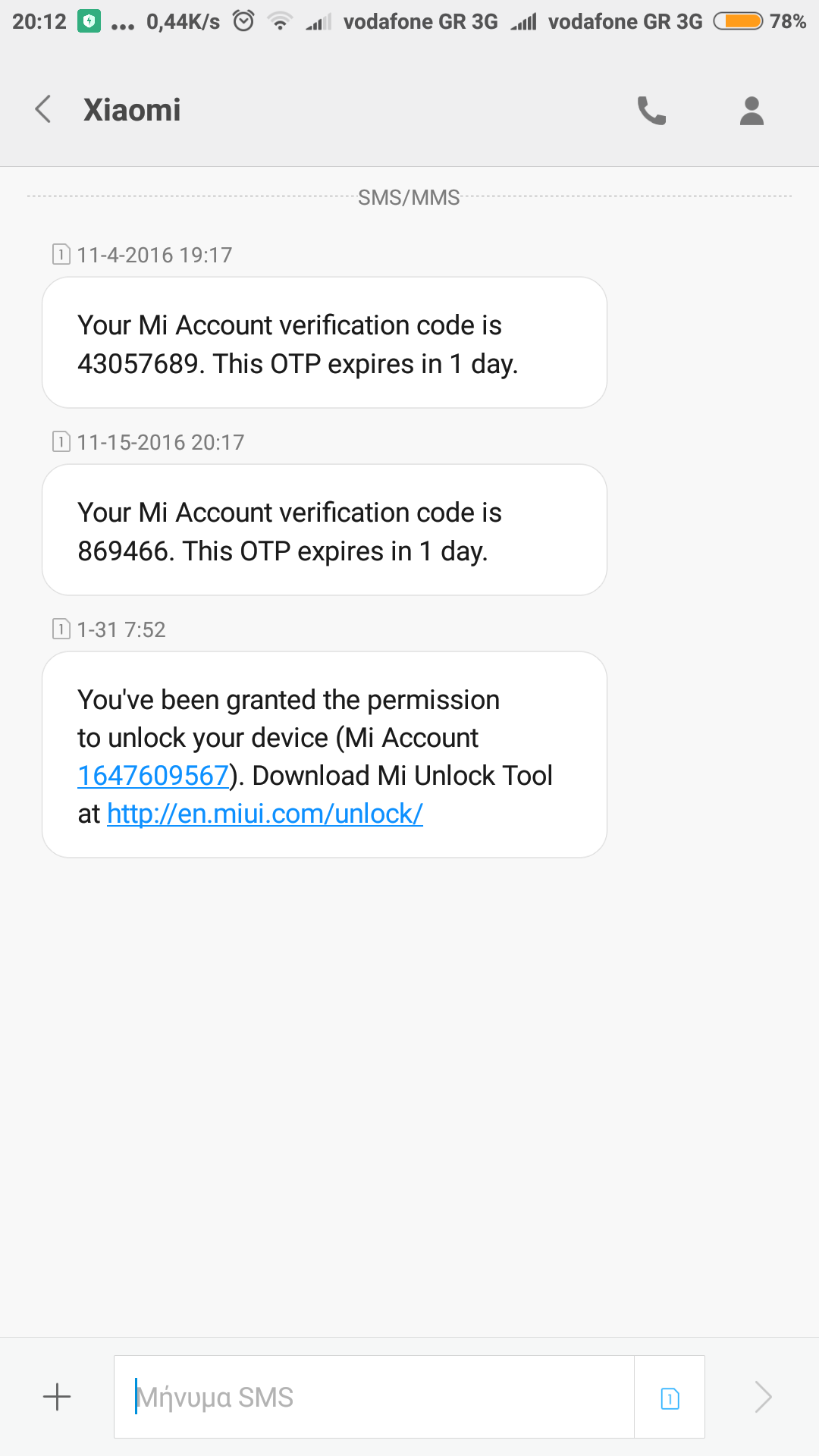
Task: Tap the SIM icon beside 1-31 7:52
Action: click(61, 629)
